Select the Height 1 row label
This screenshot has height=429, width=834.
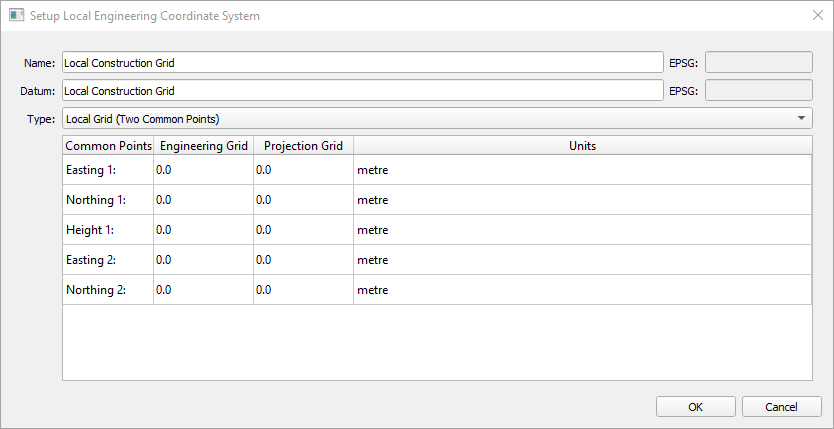point(108,230)
